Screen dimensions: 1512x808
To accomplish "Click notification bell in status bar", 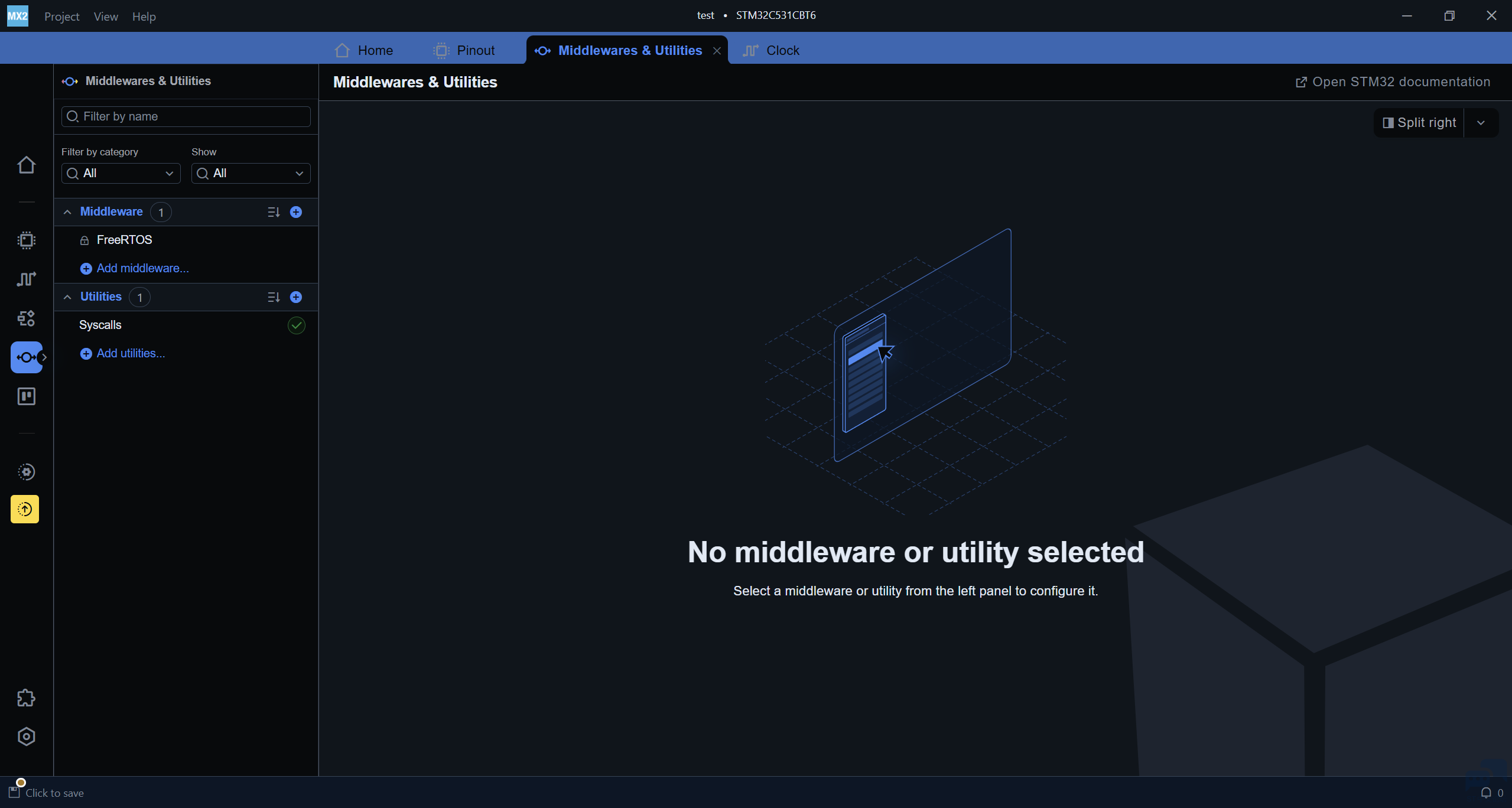I will pyautogui.click(x=1485, y=793).
